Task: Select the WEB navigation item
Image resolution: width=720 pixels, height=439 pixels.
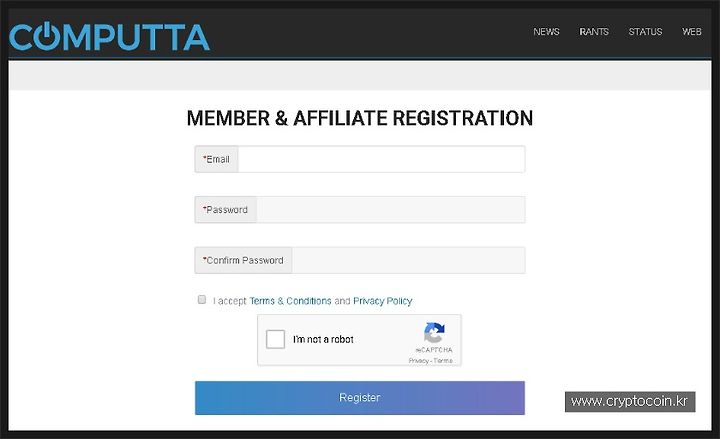Action: (692, 32)
